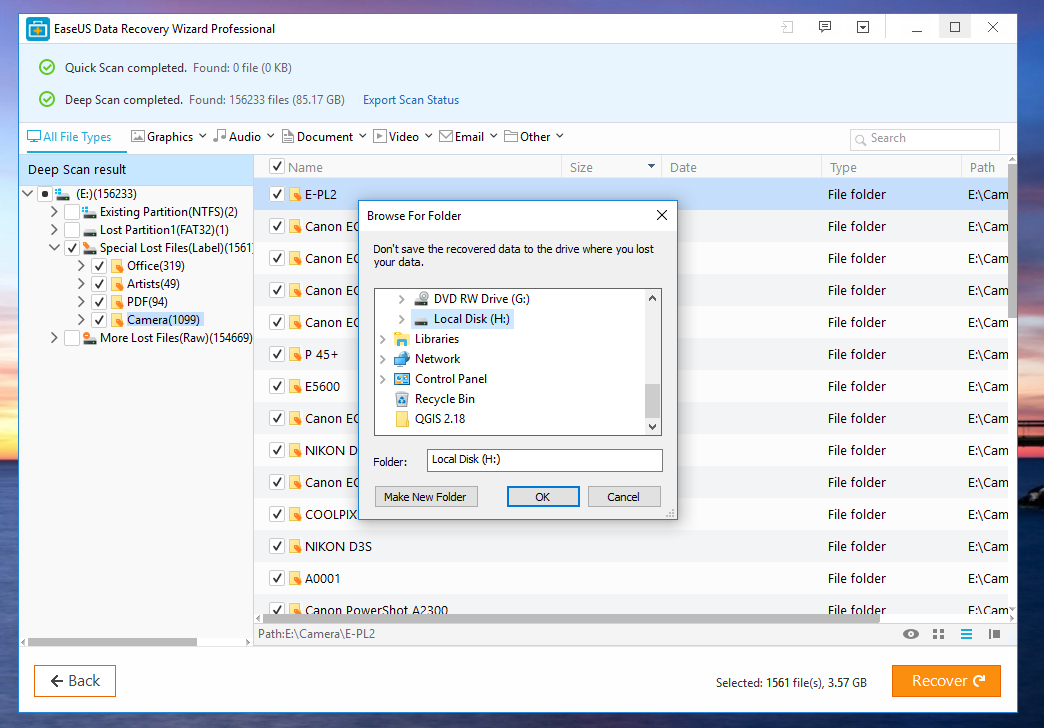Image resolution: width=1044 pixels, height=728 pixels.
Task: Click the QGIS 2.18 folder icon
Action: coord(401,419)
